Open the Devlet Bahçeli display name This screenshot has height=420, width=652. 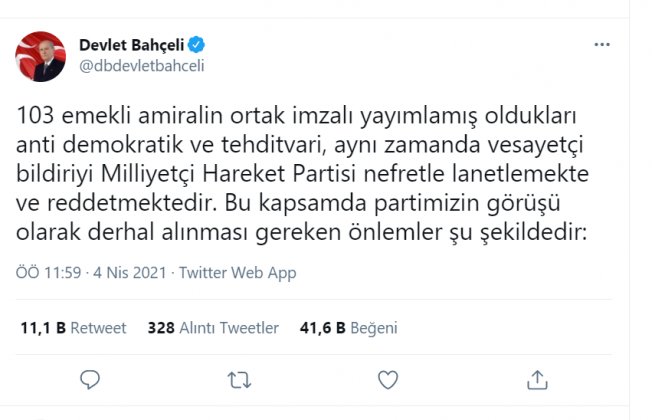131,45
